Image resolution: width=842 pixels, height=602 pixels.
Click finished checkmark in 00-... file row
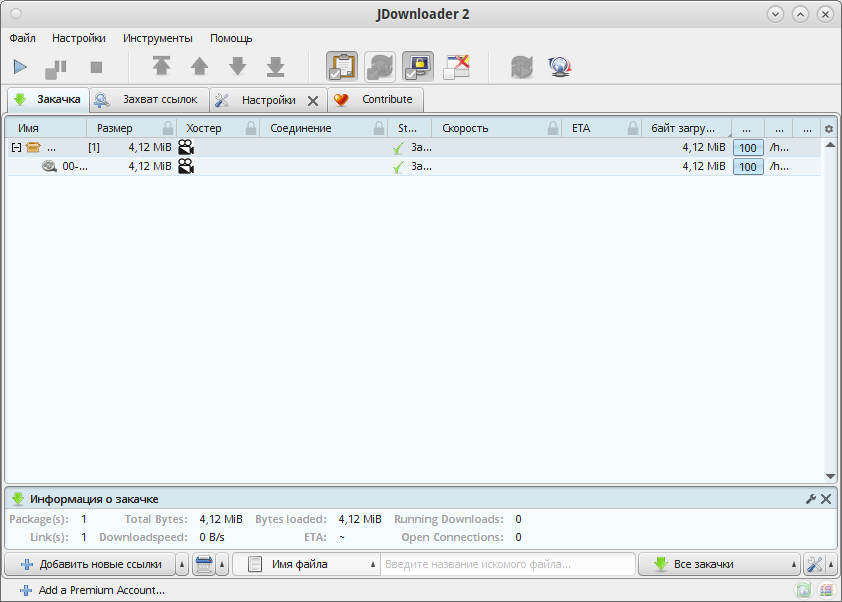398,168
